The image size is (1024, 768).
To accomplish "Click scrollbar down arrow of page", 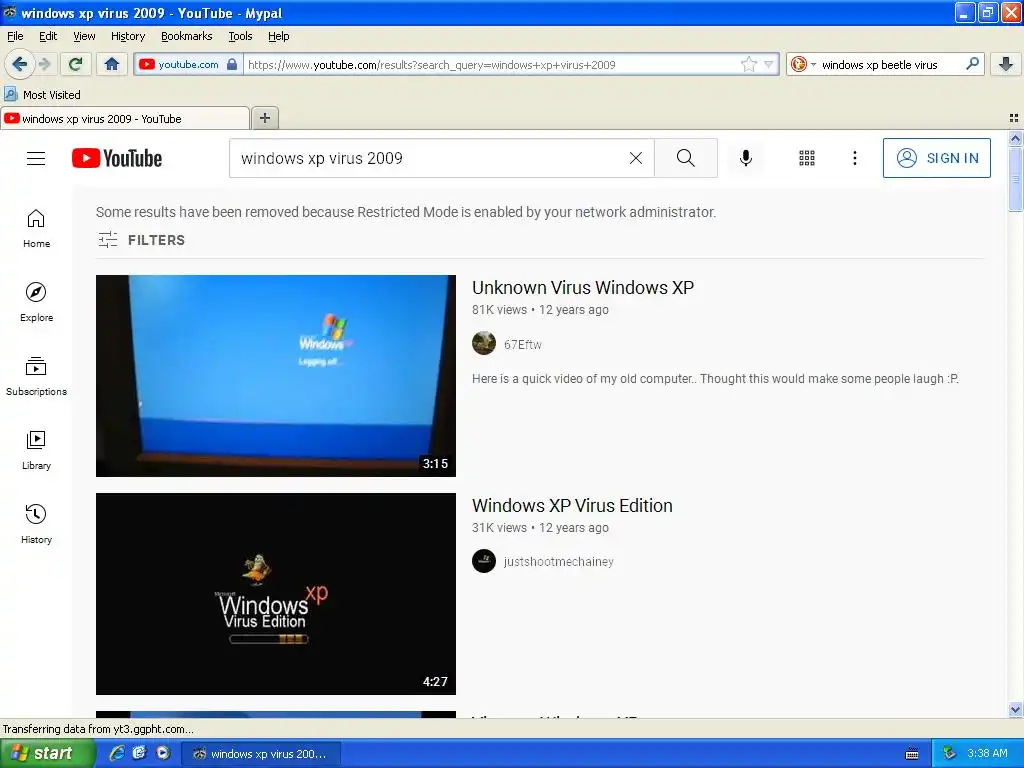I will pos(1015,709).
